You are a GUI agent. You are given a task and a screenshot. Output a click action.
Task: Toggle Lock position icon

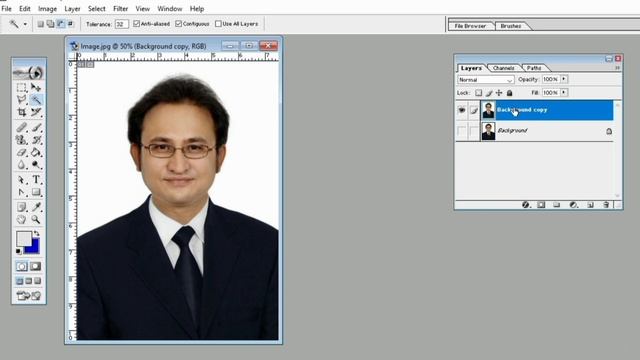click(499, 93)
